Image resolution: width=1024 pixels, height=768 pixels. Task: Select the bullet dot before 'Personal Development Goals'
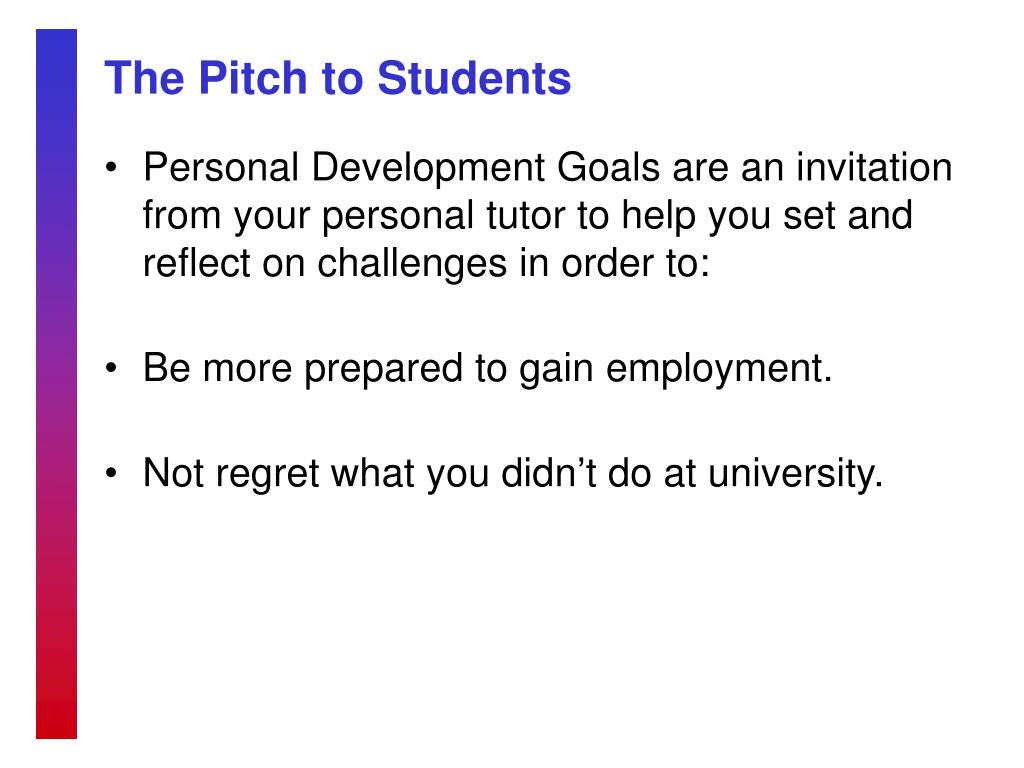112,167
